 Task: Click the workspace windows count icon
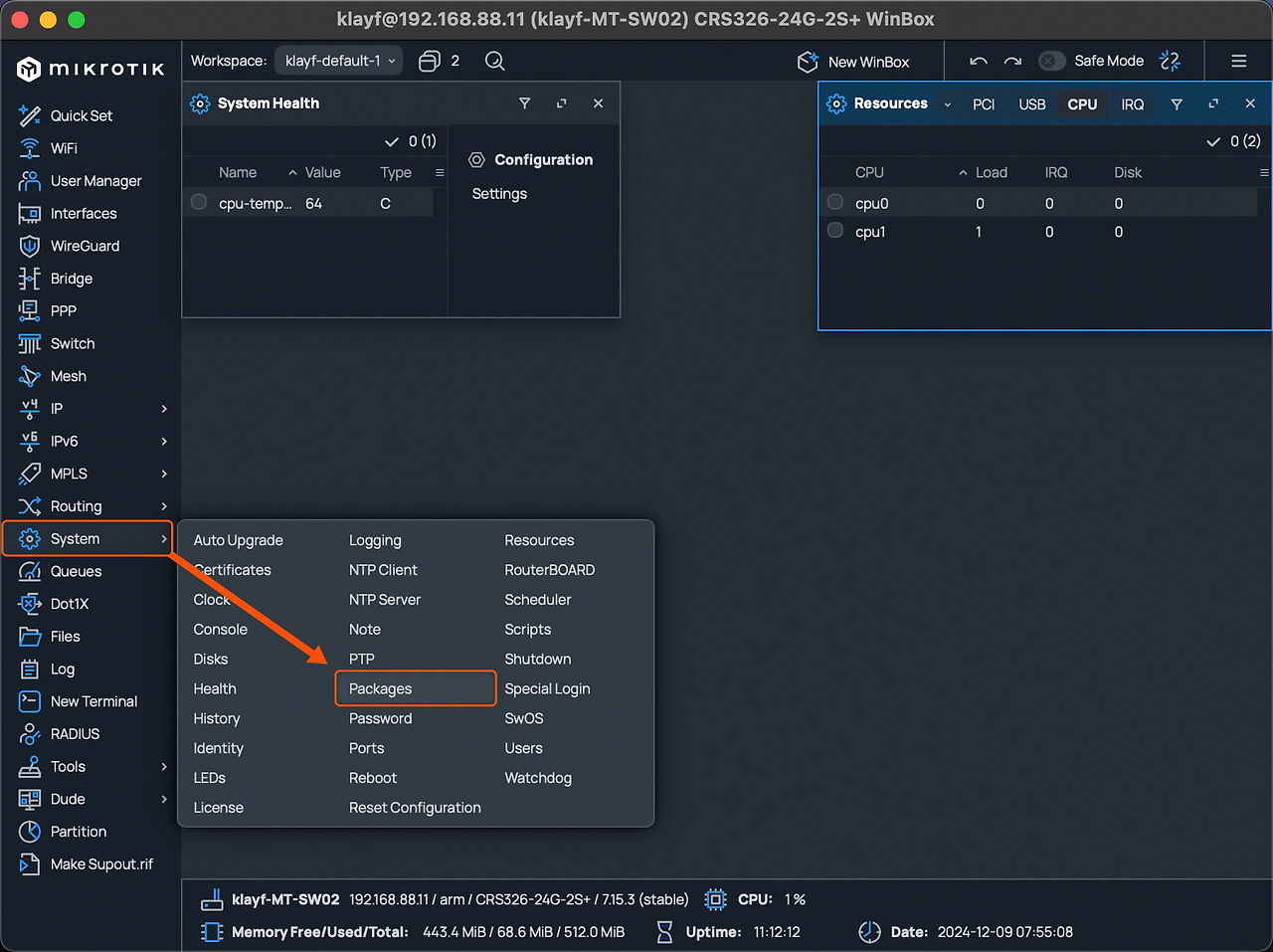(x=429, y=61)
